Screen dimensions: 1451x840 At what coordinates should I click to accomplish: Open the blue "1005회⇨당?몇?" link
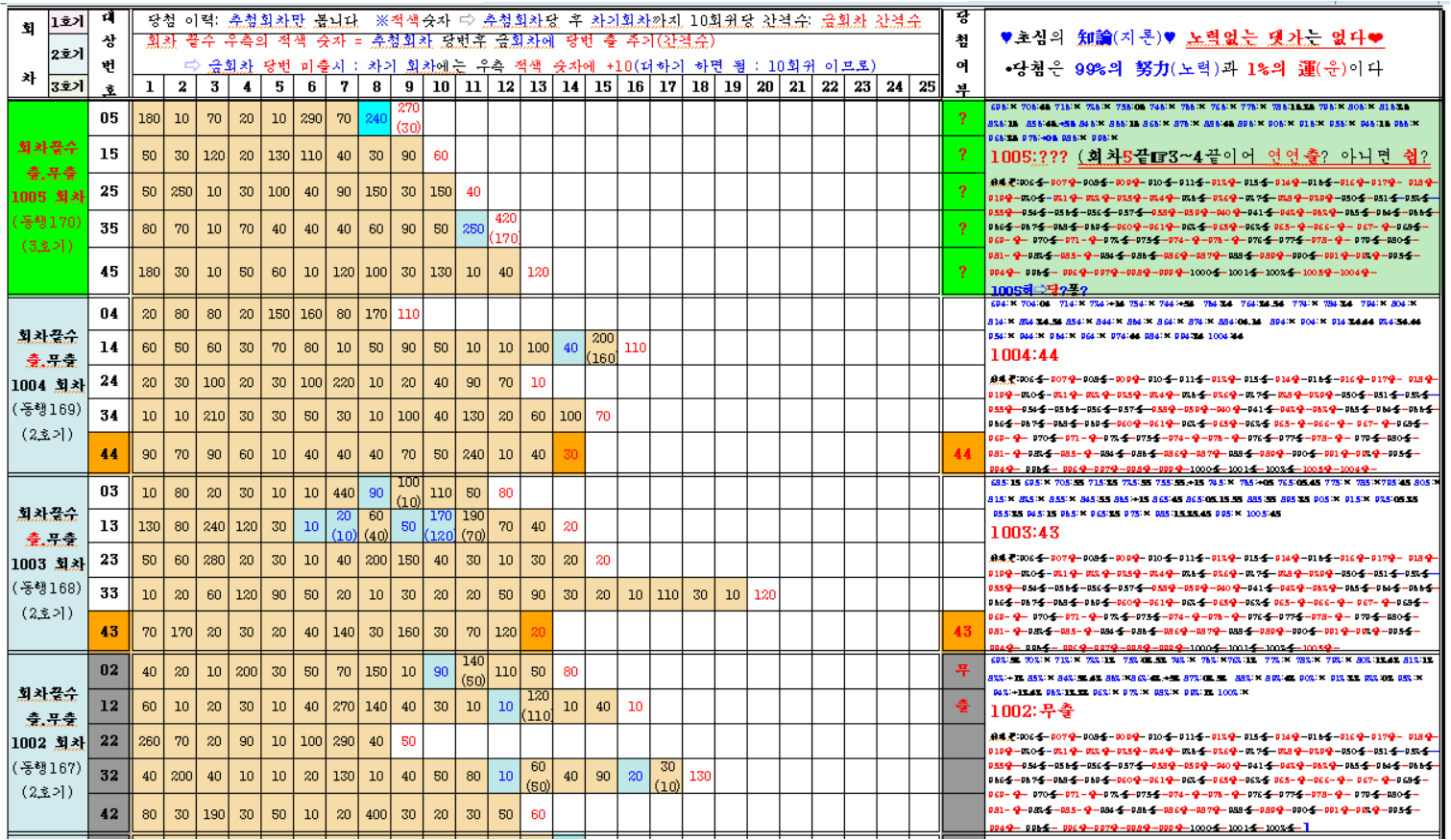click(1038, 290)
